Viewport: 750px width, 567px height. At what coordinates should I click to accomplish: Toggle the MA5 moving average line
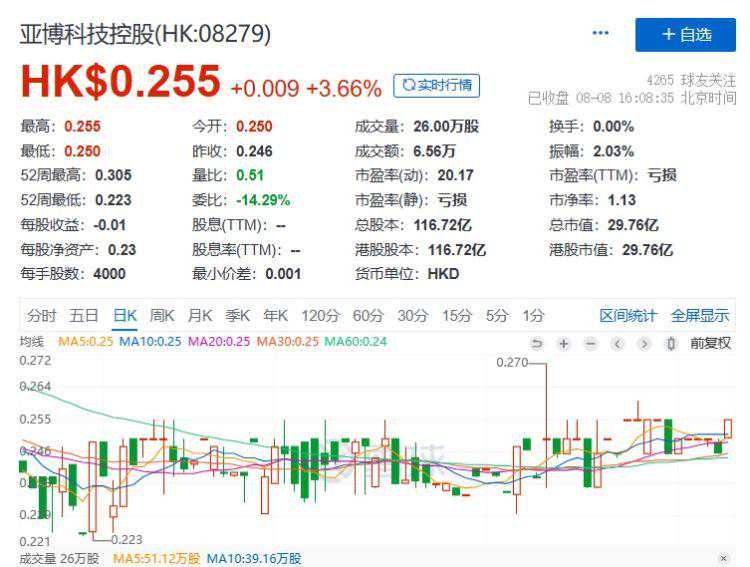click(x=83, y=342)
